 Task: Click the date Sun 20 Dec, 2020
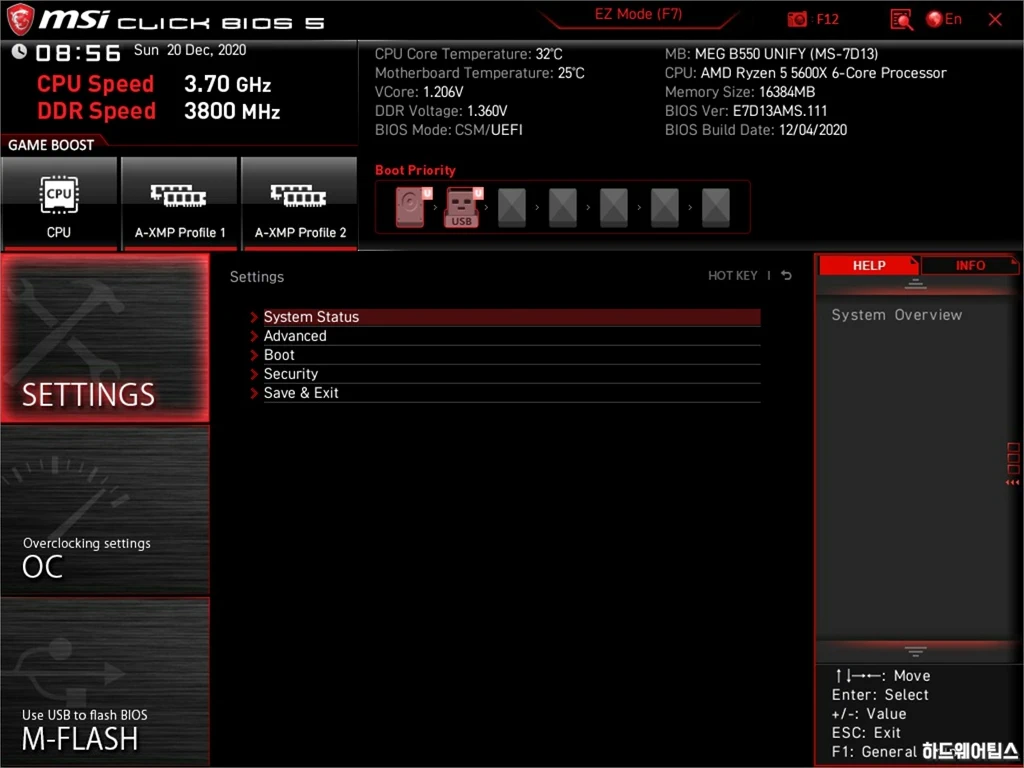click(x=190, y=50)
